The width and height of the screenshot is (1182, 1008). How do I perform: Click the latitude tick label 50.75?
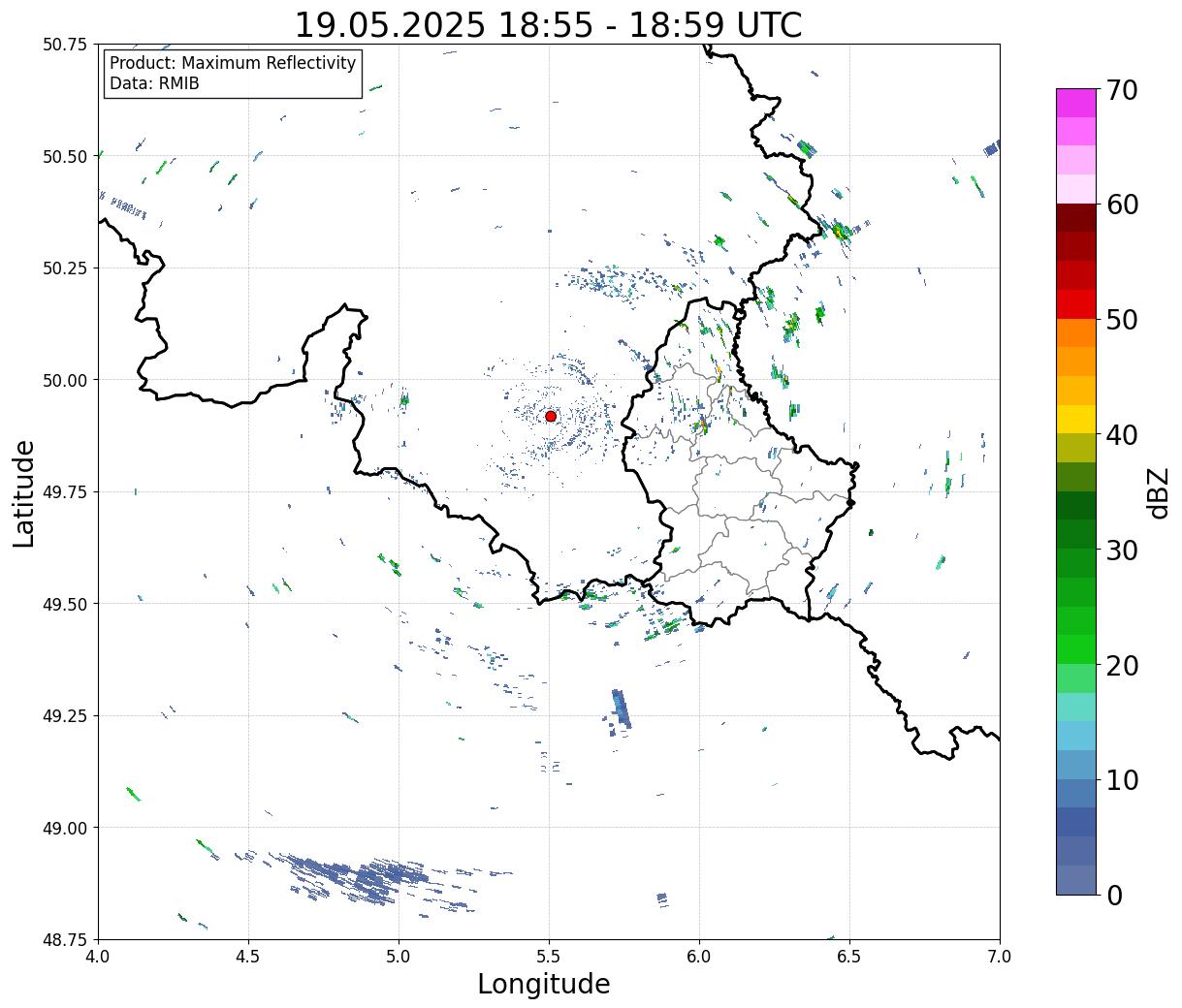pyautogui.click(x=65, y=45)
